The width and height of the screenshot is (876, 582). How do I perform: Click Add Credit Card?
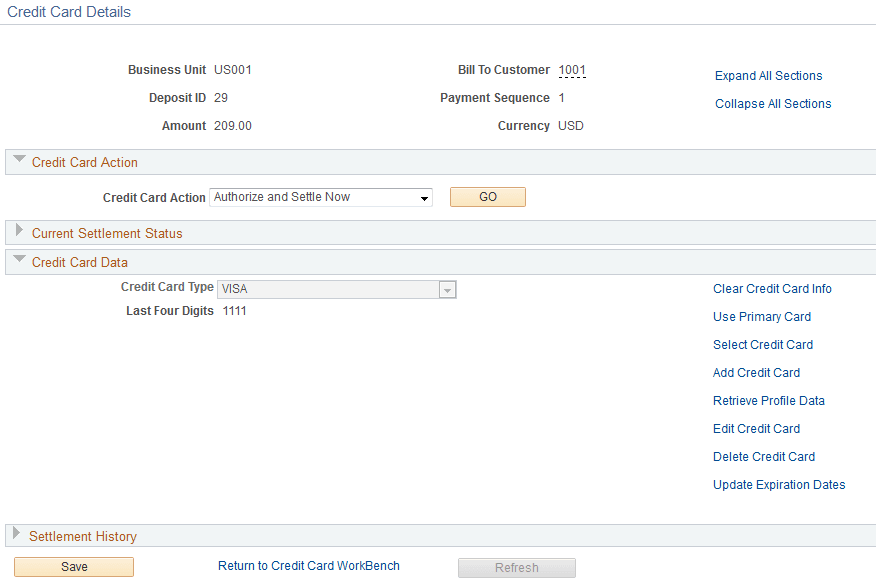(756, 373)
